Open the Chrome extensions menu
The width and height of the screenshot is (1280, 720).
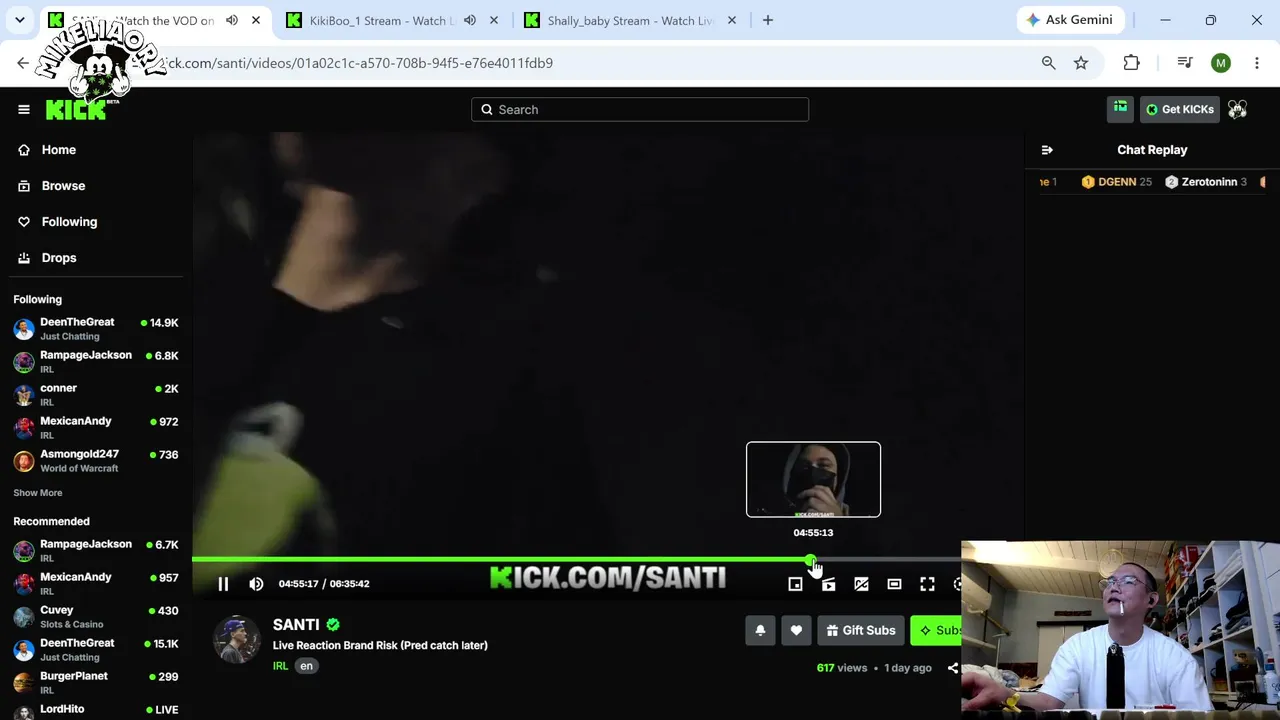pyautogui.click(x=1131, y=63)
